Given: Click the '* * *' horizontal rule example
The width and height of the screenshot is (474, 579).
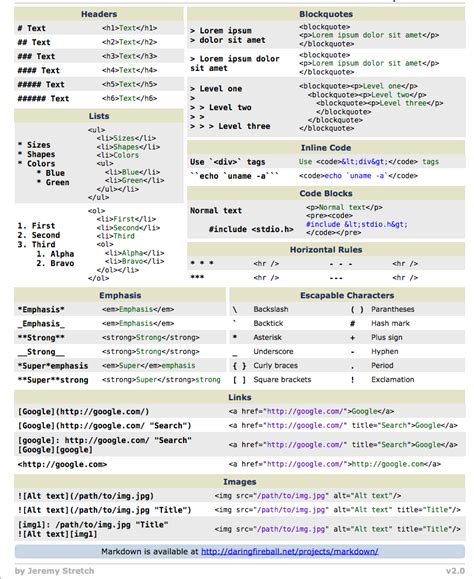Looking at the screenshot, I should 202,263.
